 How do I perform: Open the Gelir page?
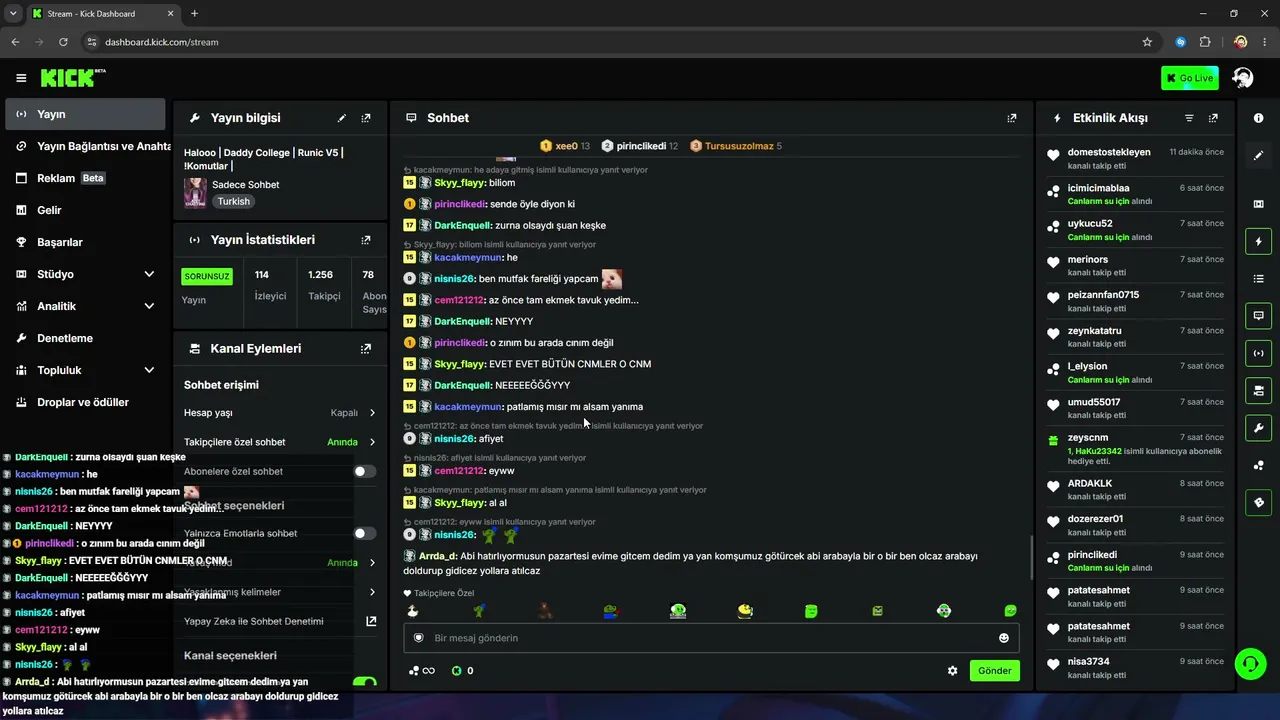(x=87, y=210)
